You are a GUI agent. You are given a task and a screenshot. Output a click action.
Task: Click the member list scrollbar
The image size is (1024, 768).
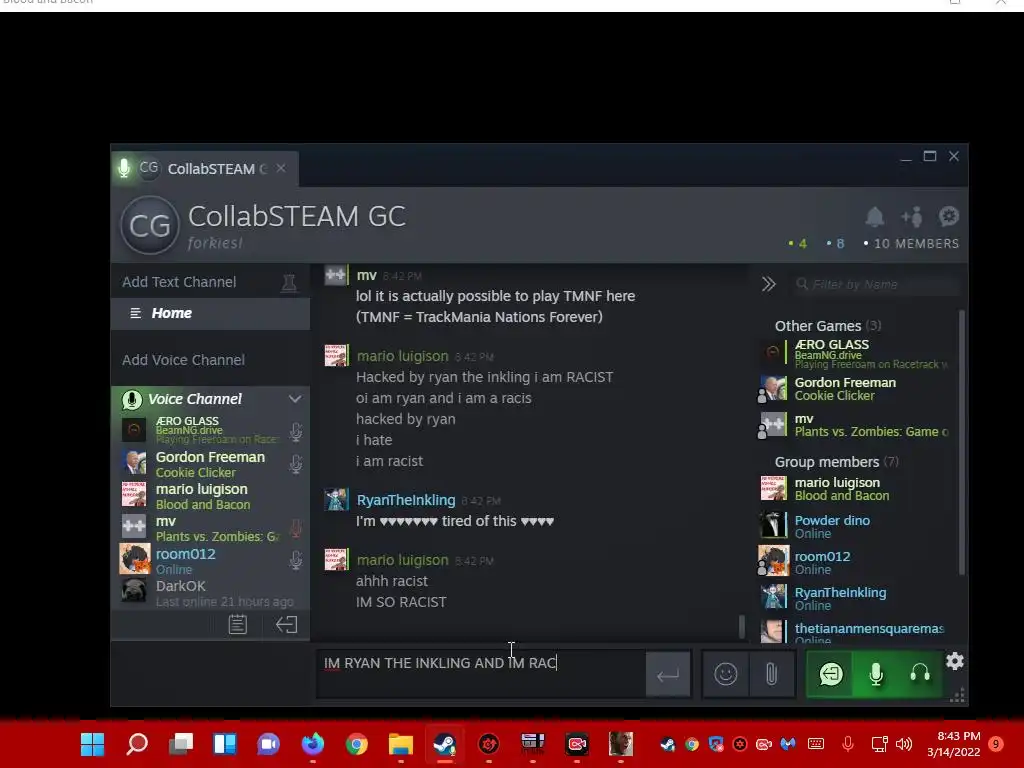pos(961,444)
